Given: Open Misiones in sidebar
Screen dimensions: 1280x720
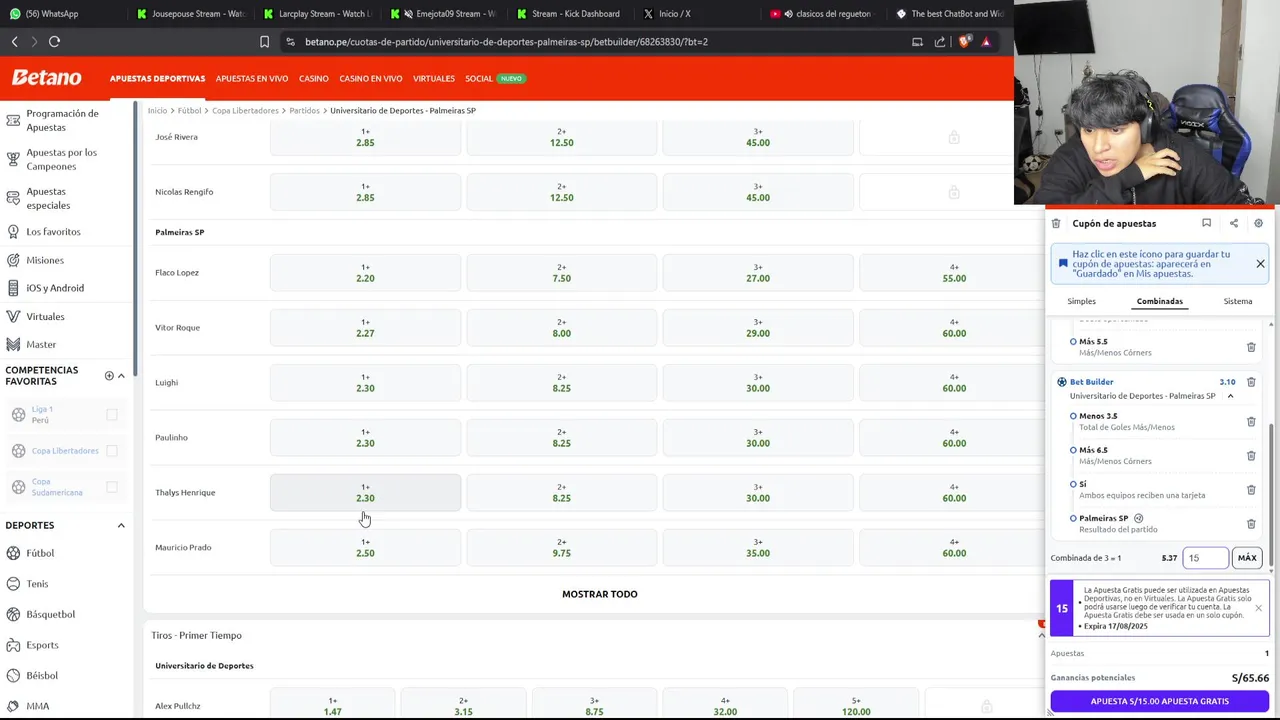Looking at the screenshot, I should pyautogui.click(x=45, y=260).
